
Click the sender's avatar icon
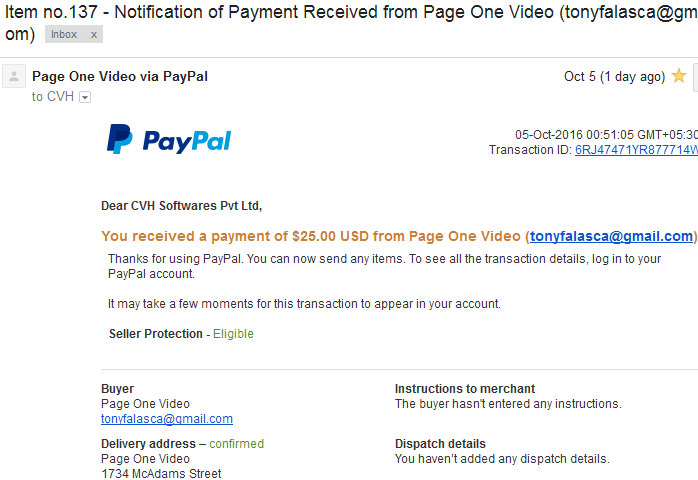(x=14, y=76)
